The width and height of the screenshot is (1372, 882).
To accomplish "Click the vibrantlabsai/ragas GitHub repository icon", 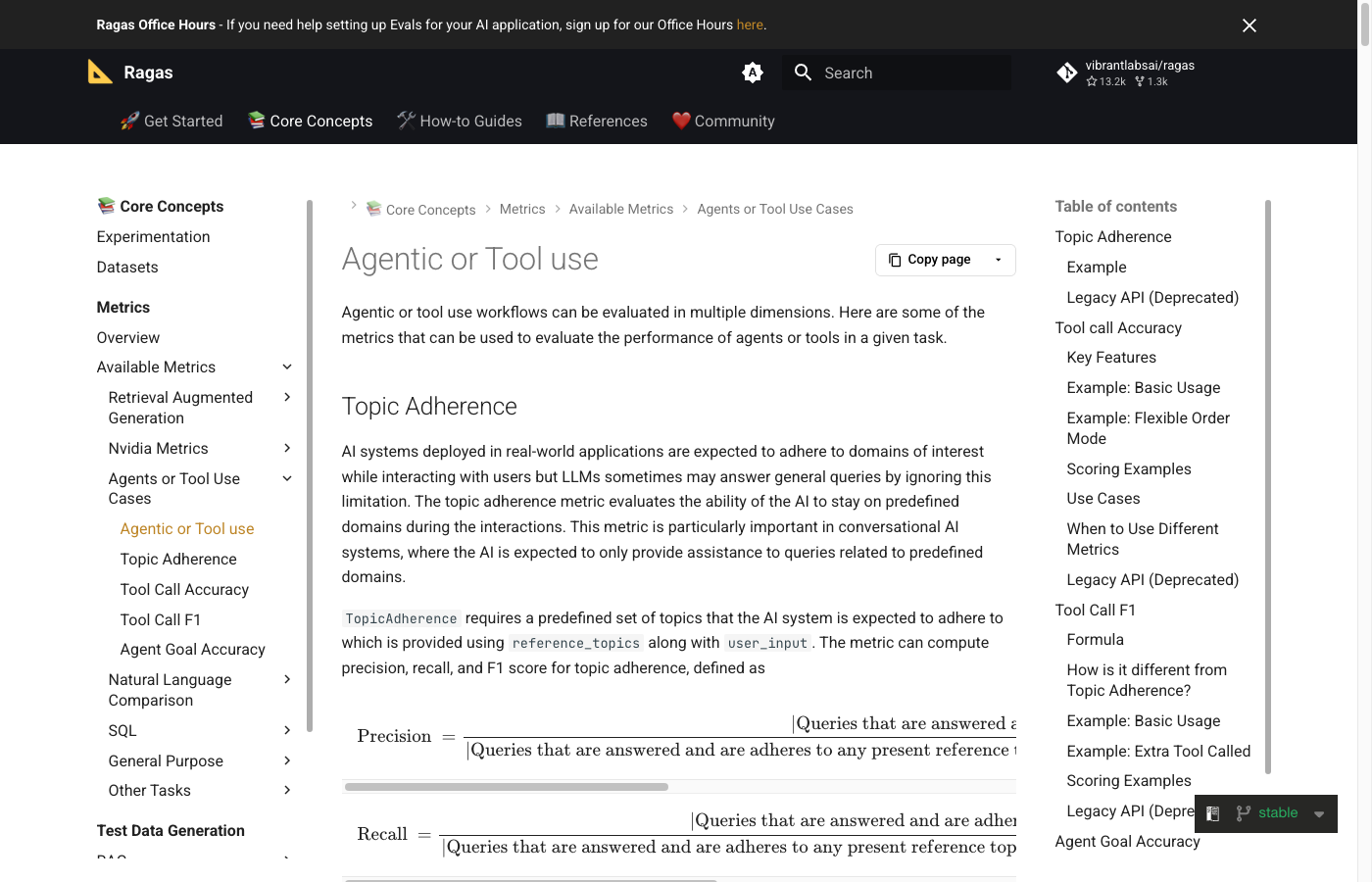I will pyautogui.click(x=1067, y=72).
